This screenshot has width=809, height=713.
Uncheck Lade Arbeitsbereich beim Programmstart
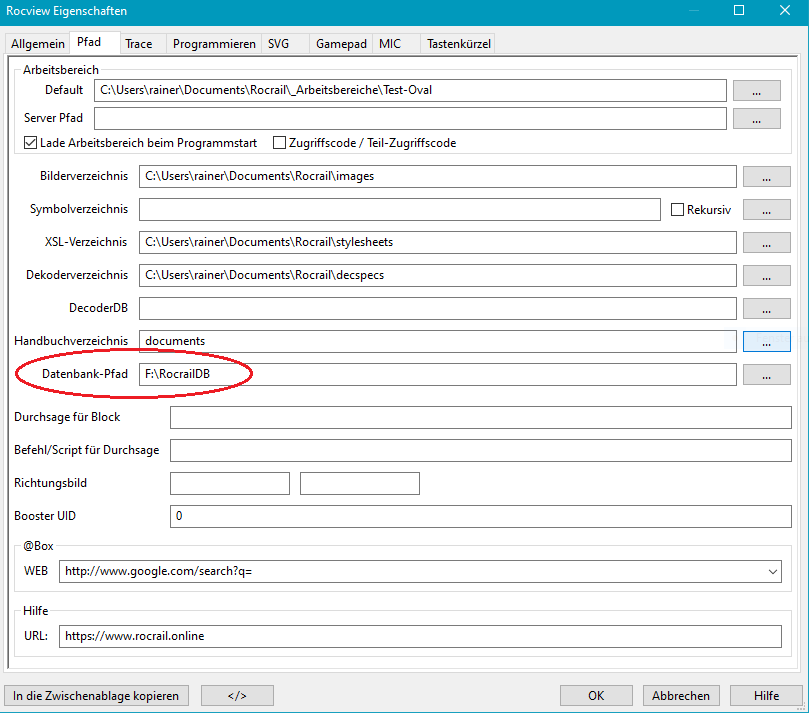(x=31, y=143)
